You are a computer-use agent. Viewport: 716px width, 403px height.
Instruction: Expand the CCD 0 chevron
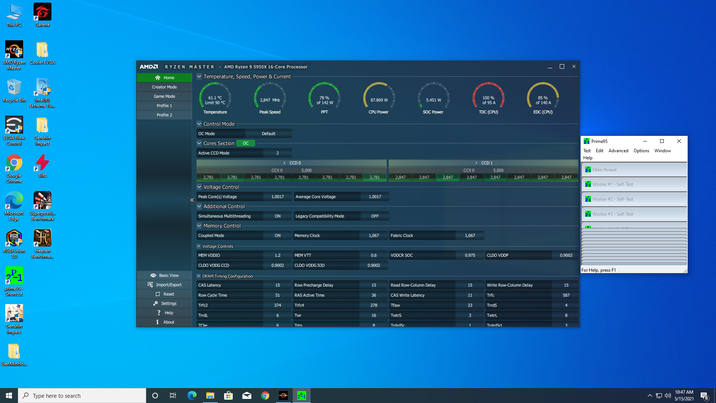click(x=284, y=163)
